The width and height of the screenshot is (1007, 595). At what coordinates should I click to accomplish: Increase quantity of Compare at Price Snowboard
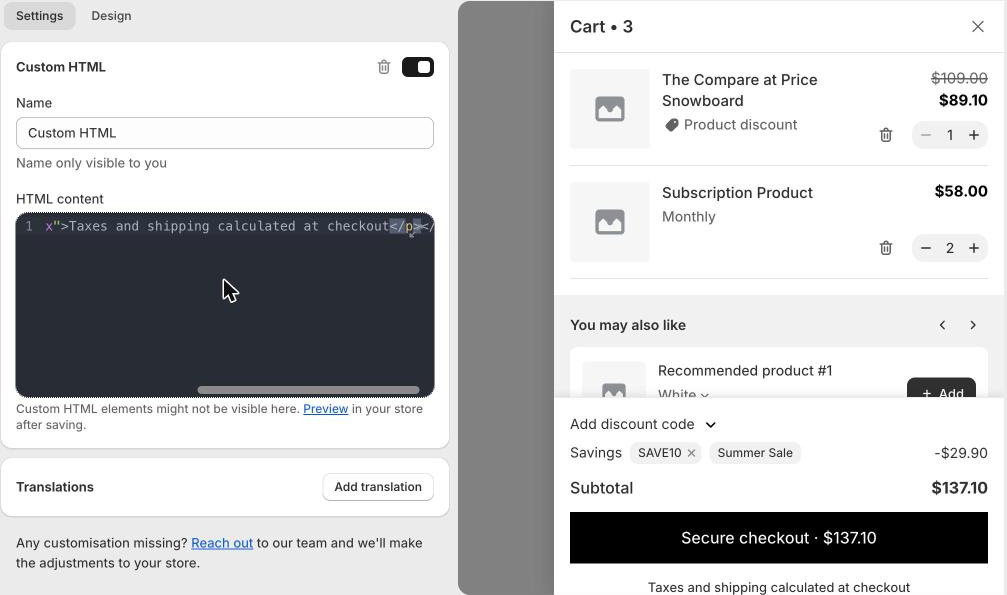[x=974, y=135]
